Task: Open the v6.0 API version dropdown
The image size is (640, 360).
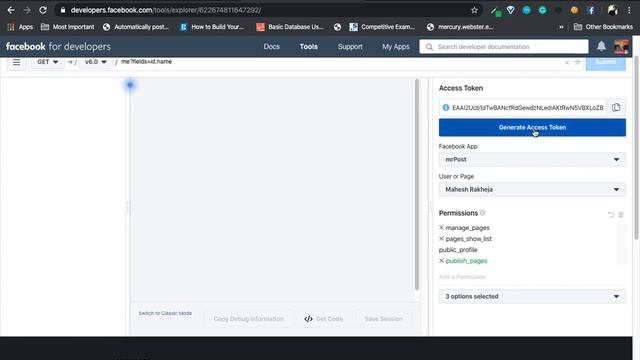Action: pyautogui.click(x=96, y=62)
